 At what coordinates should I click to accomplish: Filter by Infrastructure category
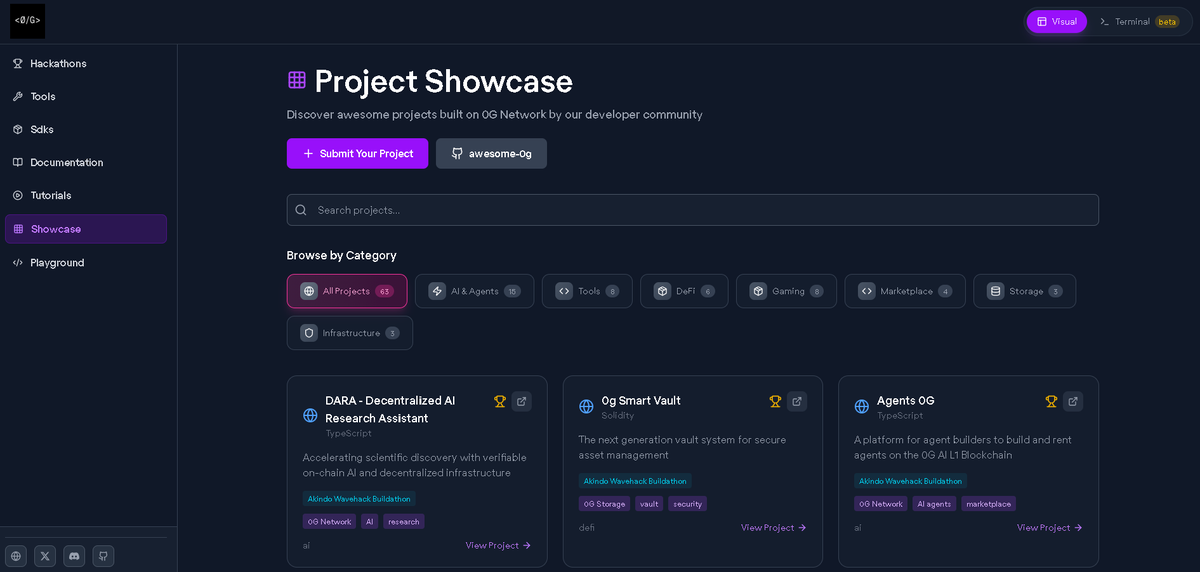pos(350,333)
